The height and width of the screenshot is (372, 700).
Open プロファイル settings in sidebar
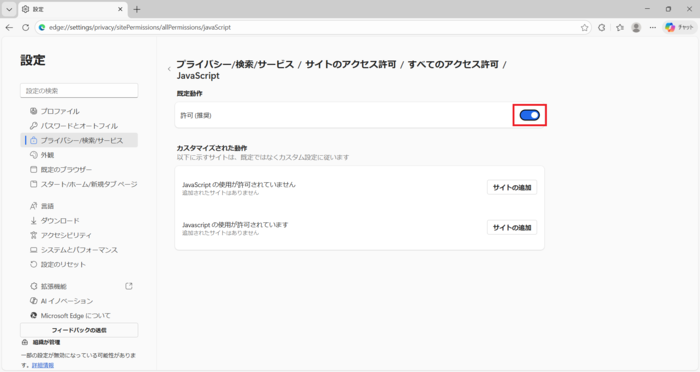click(x=79, y=111)
